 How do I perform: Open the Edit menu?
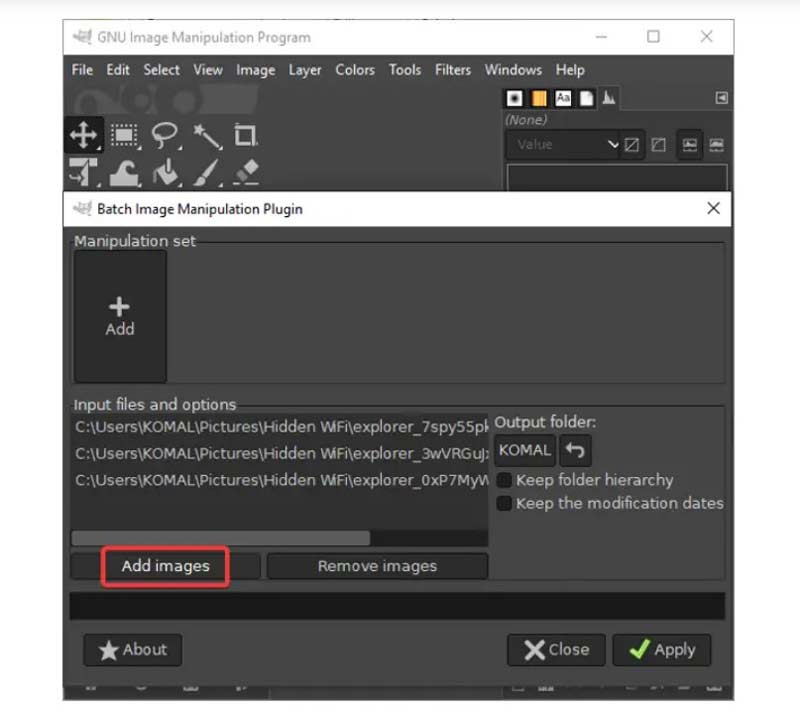click(x=118, y=70)
